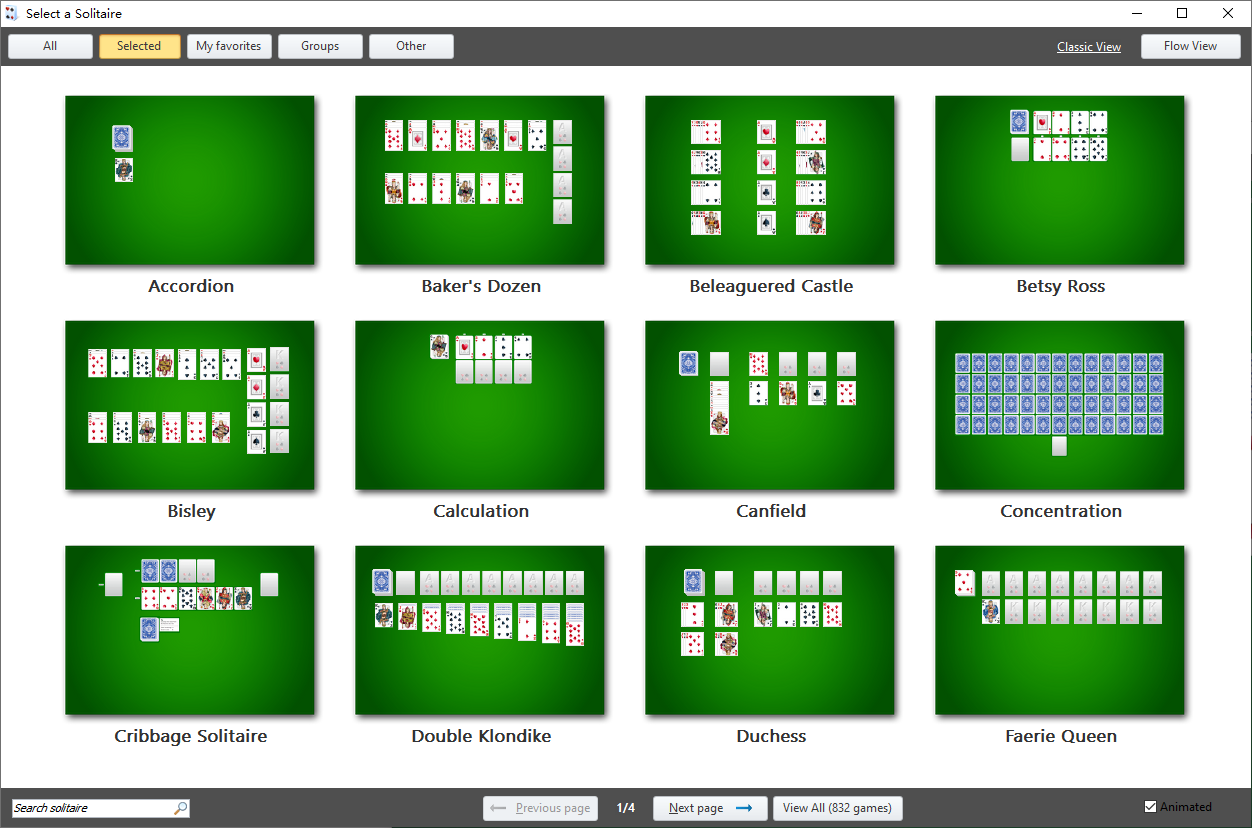
Task: Click the application icon in the title bar
Action: click(11, 13)
